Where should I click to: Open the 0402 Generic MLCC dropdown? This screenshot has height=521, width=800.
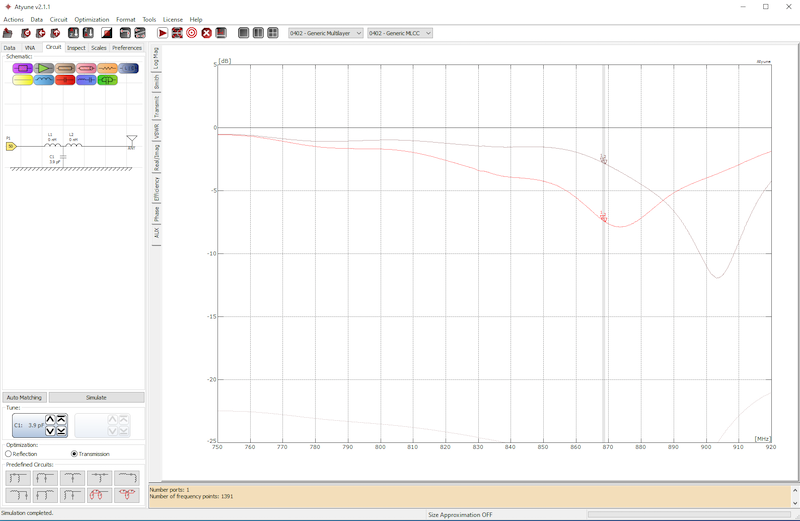[400, 33]
